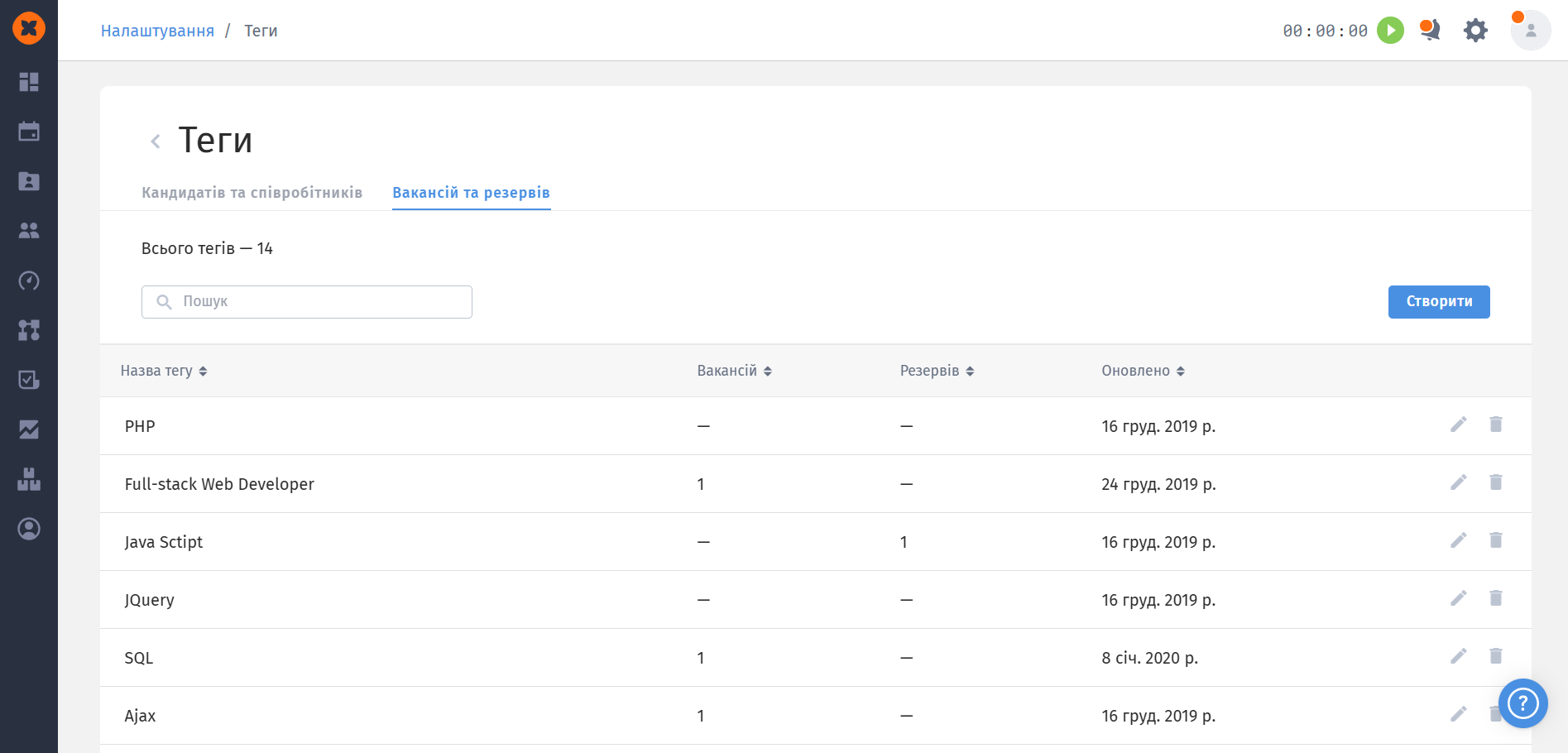1568x753 pixels.
Task: Open the chart reports icon in sidebar
Action: [29, 429]
